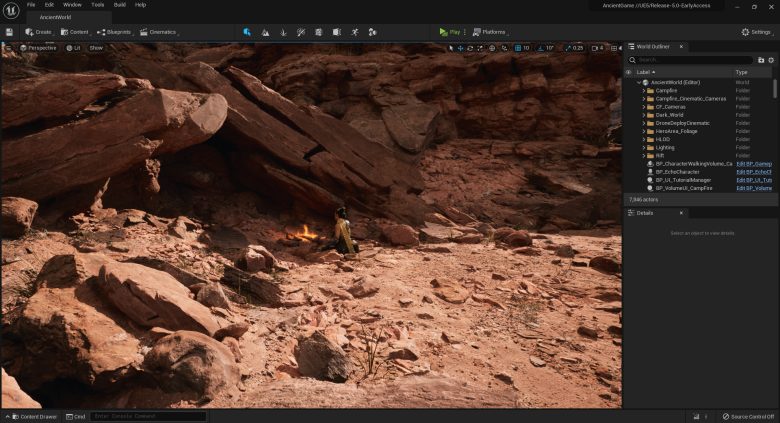780x423 pixels.
Task: Open World Outliner settings gear icon
Action: tap(771, 60)
